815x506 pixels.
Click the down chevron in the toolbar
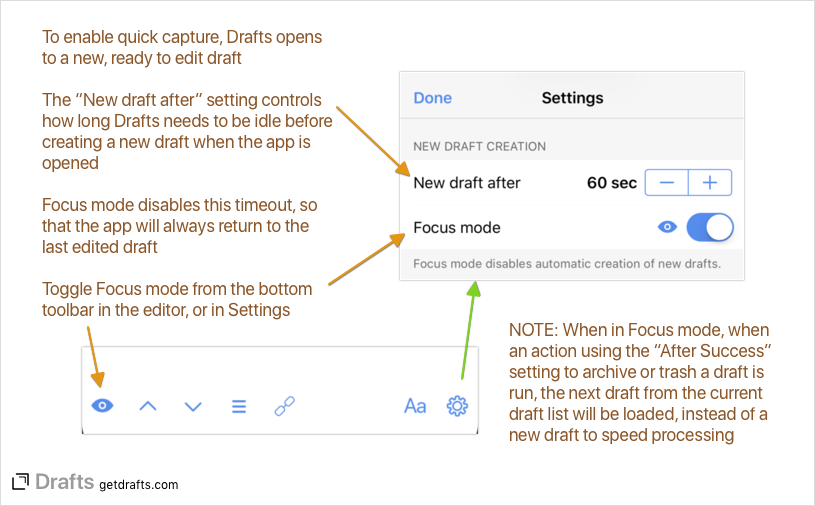coord(193,406)
